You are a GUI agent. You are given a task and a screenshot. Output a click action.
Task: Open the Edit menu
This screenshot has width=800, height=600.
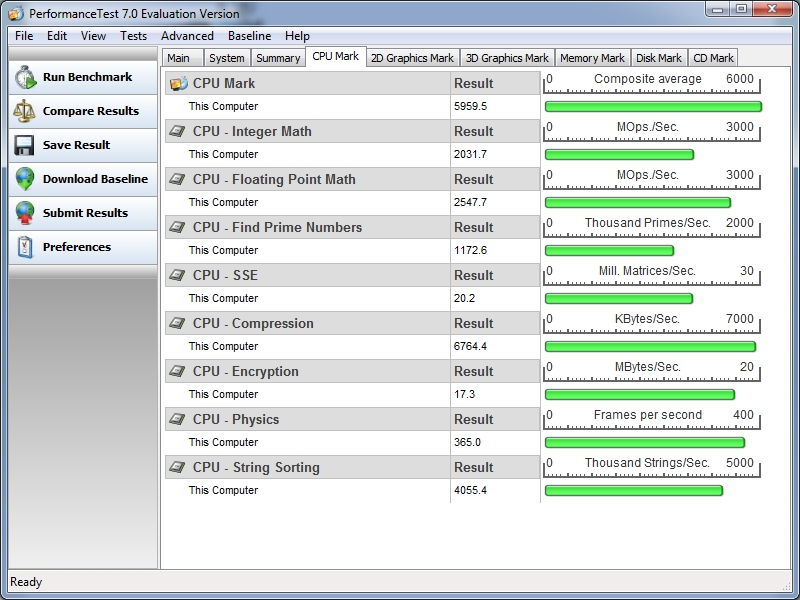coord(57,36)
